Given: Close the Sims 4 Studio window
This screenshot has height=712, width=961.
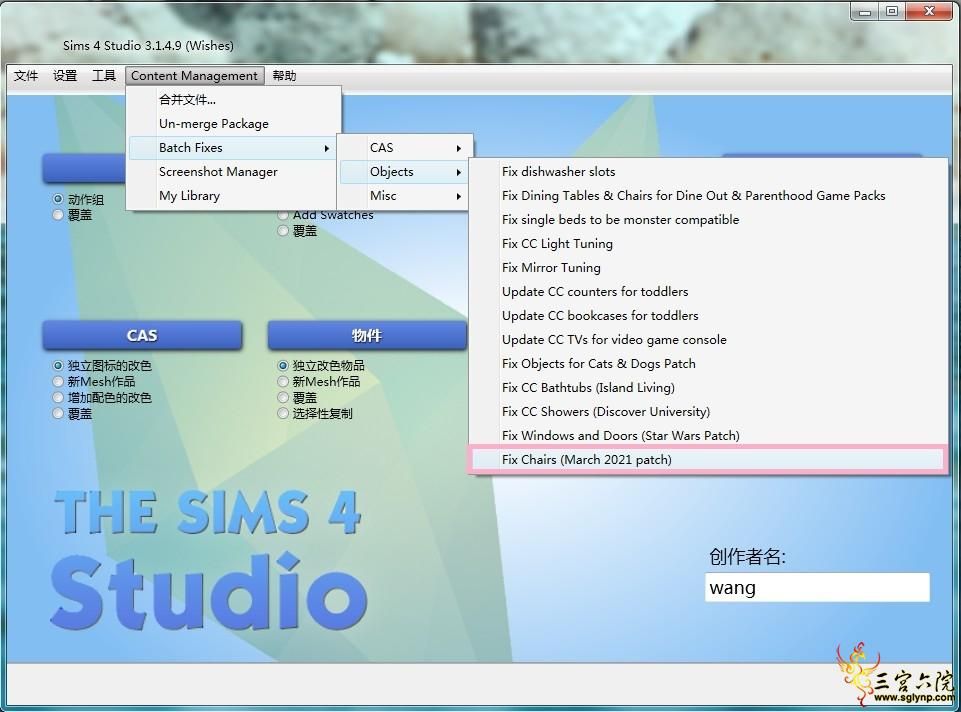Looking at the screenshot, I should click(929, 11).
